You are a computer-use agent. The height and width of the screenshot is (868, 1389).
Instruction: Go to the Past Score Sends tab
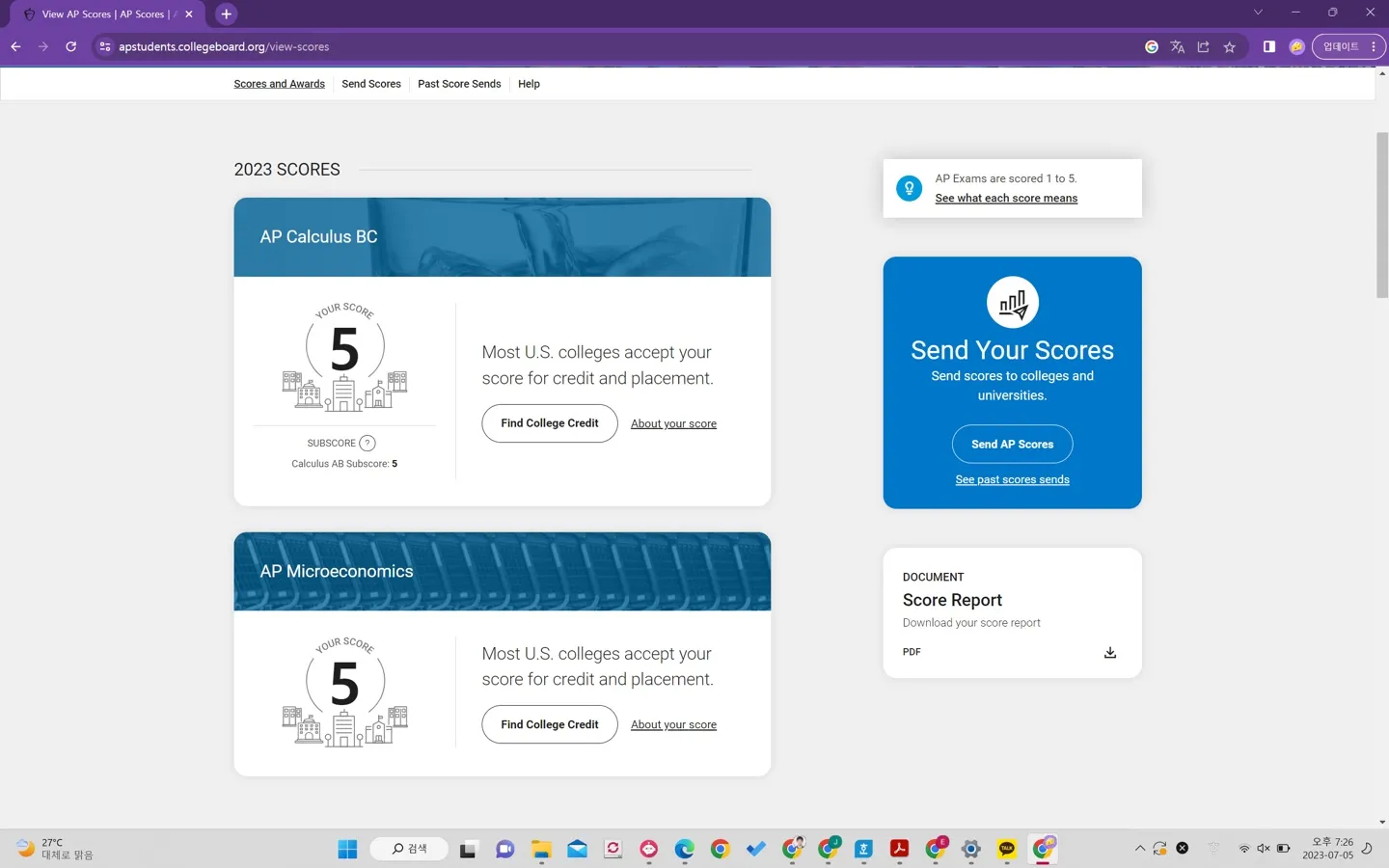[459, 84]
